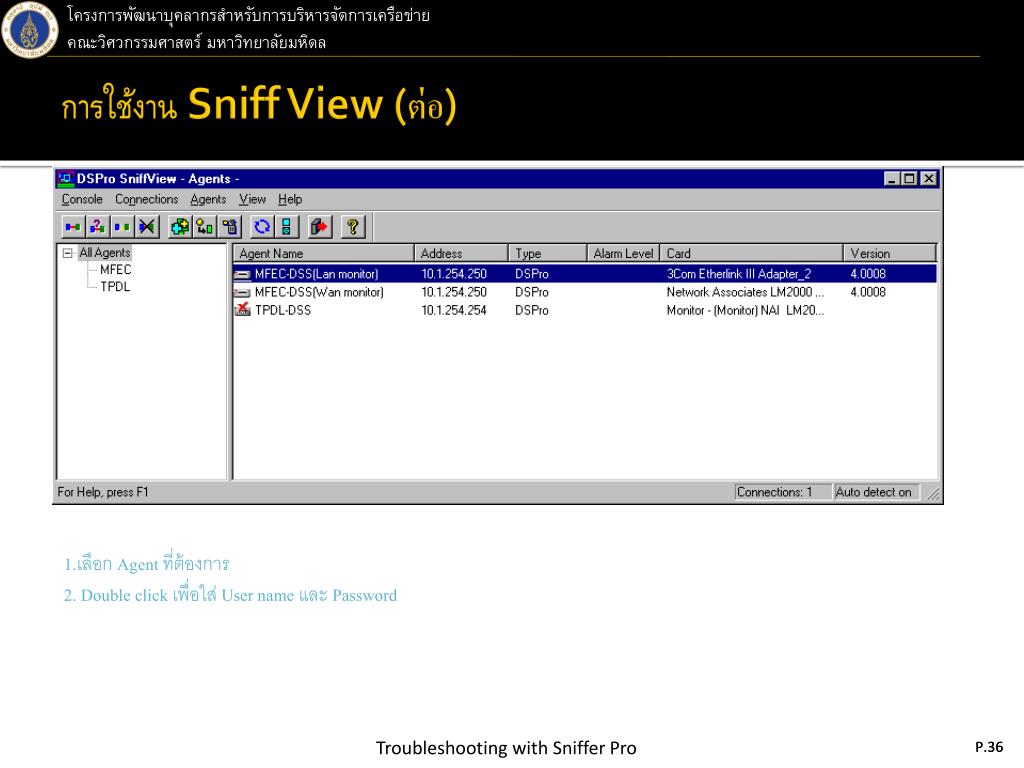Select the TPDL-DSS agent row
Image resolution: width=1024 pixels, height=768 pixels.
click(x=585, y=310)
